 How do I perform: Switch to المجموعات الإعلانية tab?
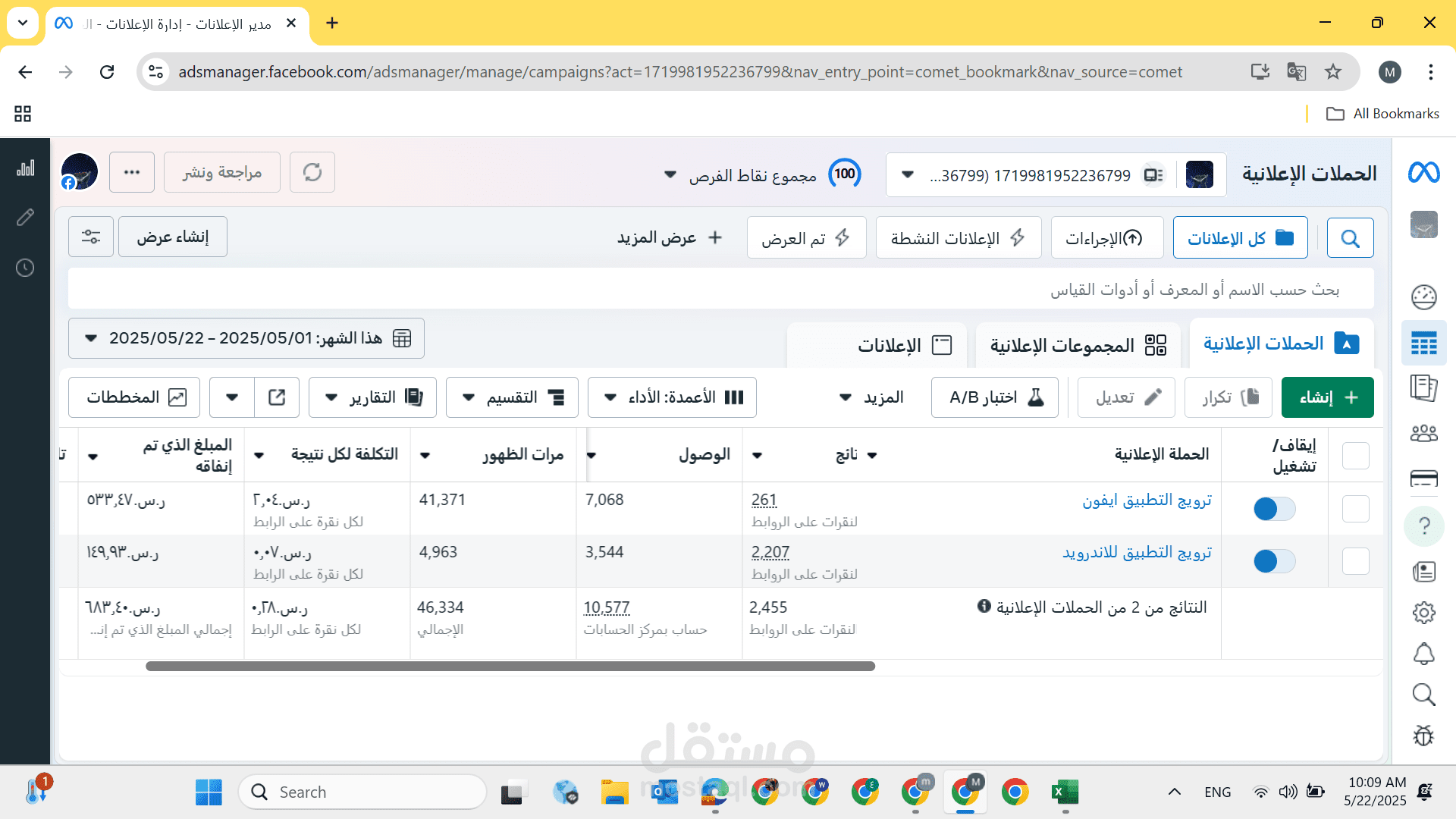[1078, 345]
